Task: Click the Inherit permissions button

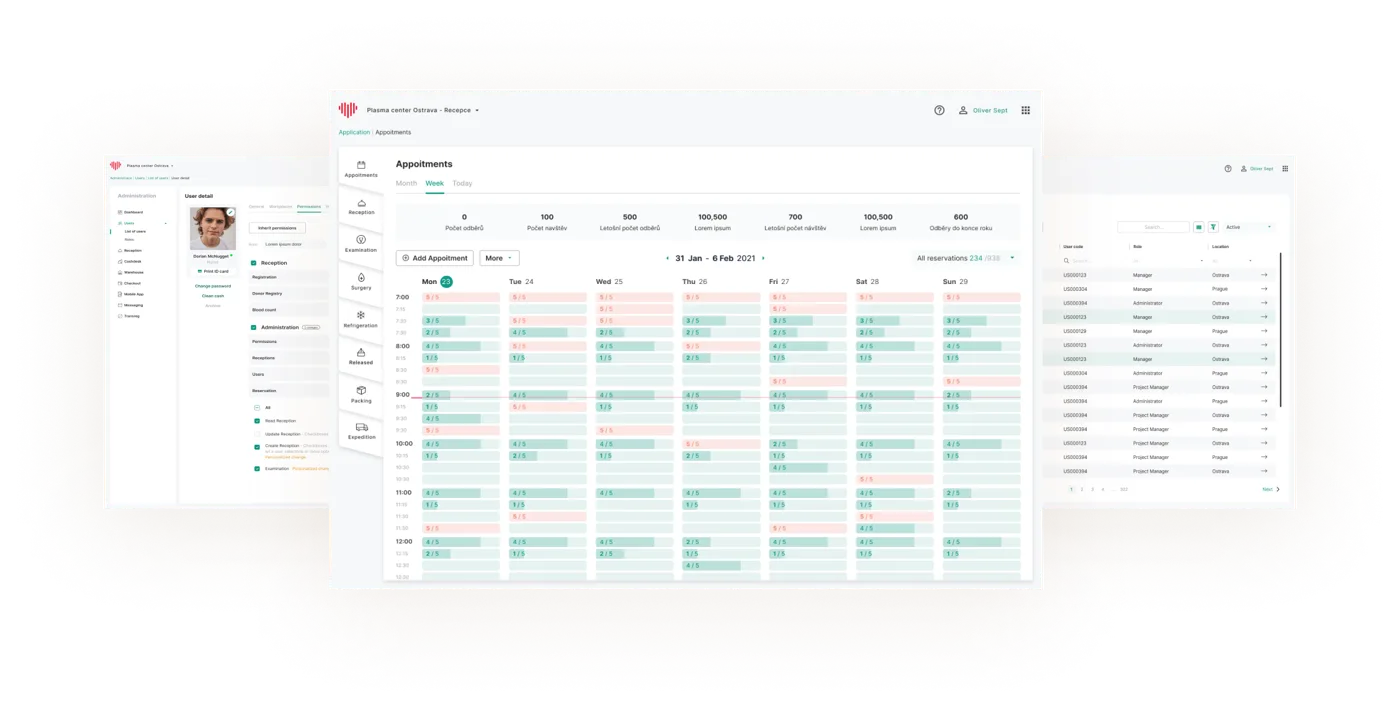Action: (277, 228)
